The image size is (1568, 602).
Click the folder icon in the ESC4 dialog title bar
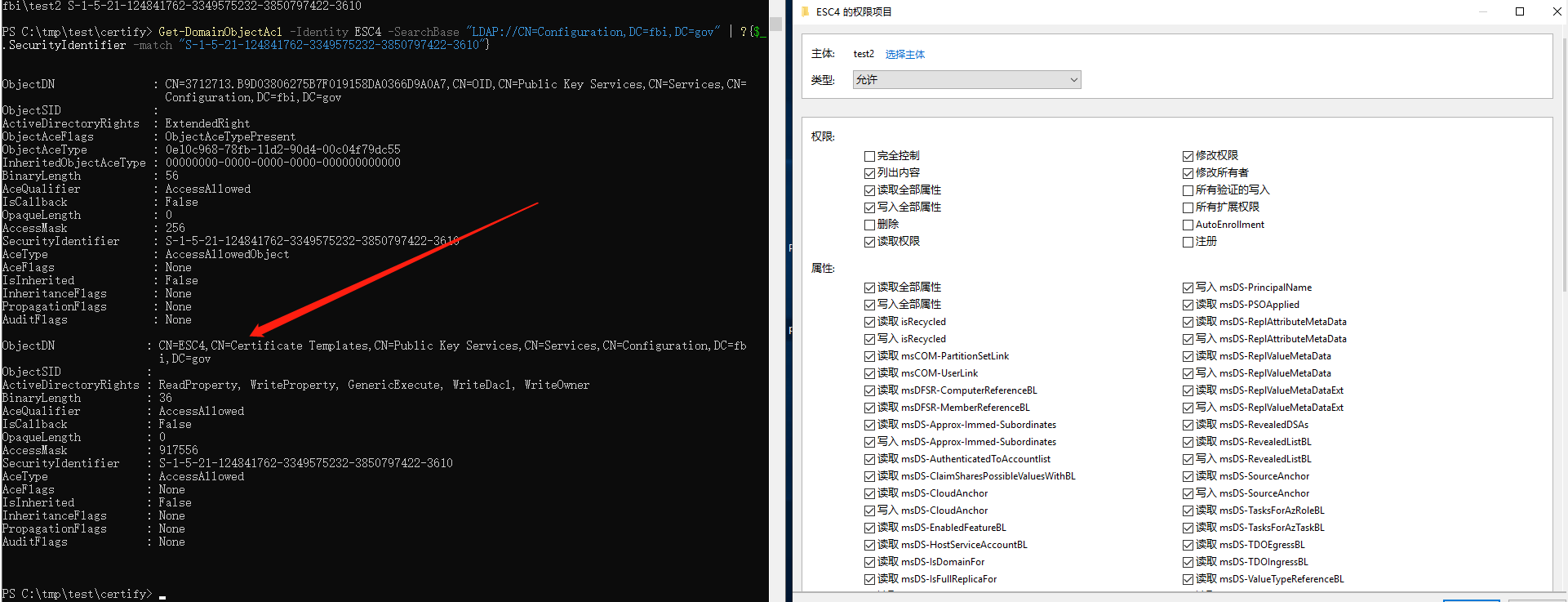click(806, 11)
